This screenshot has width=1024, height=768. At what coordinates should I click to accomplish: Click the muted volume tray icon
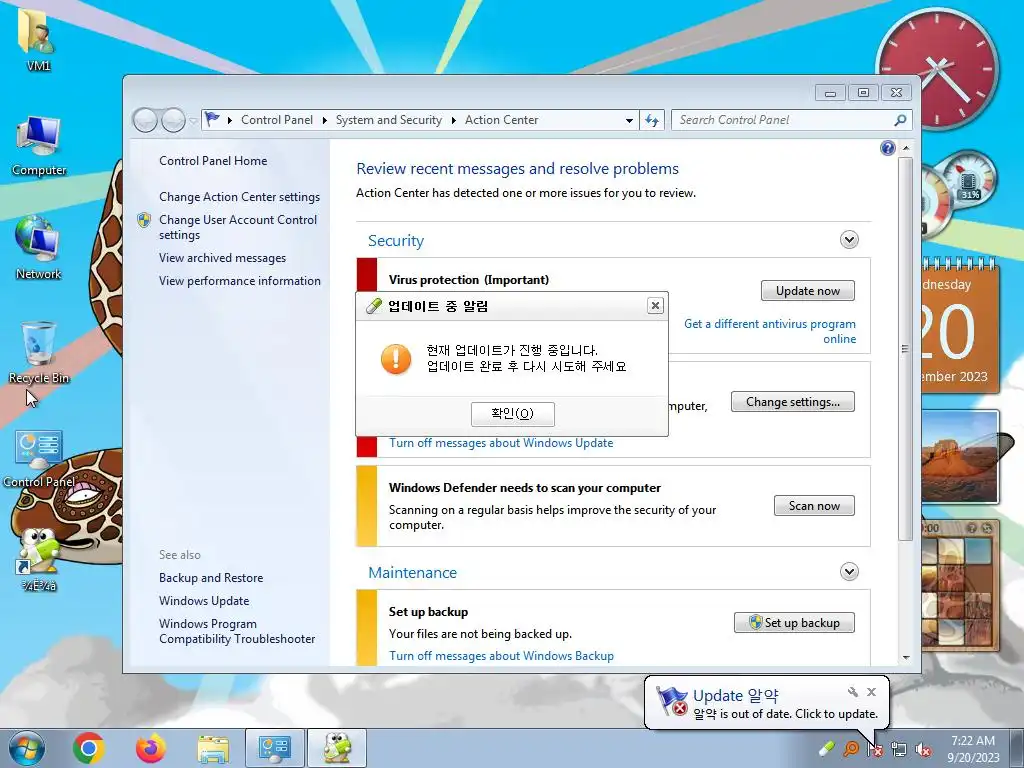(923, 749)
